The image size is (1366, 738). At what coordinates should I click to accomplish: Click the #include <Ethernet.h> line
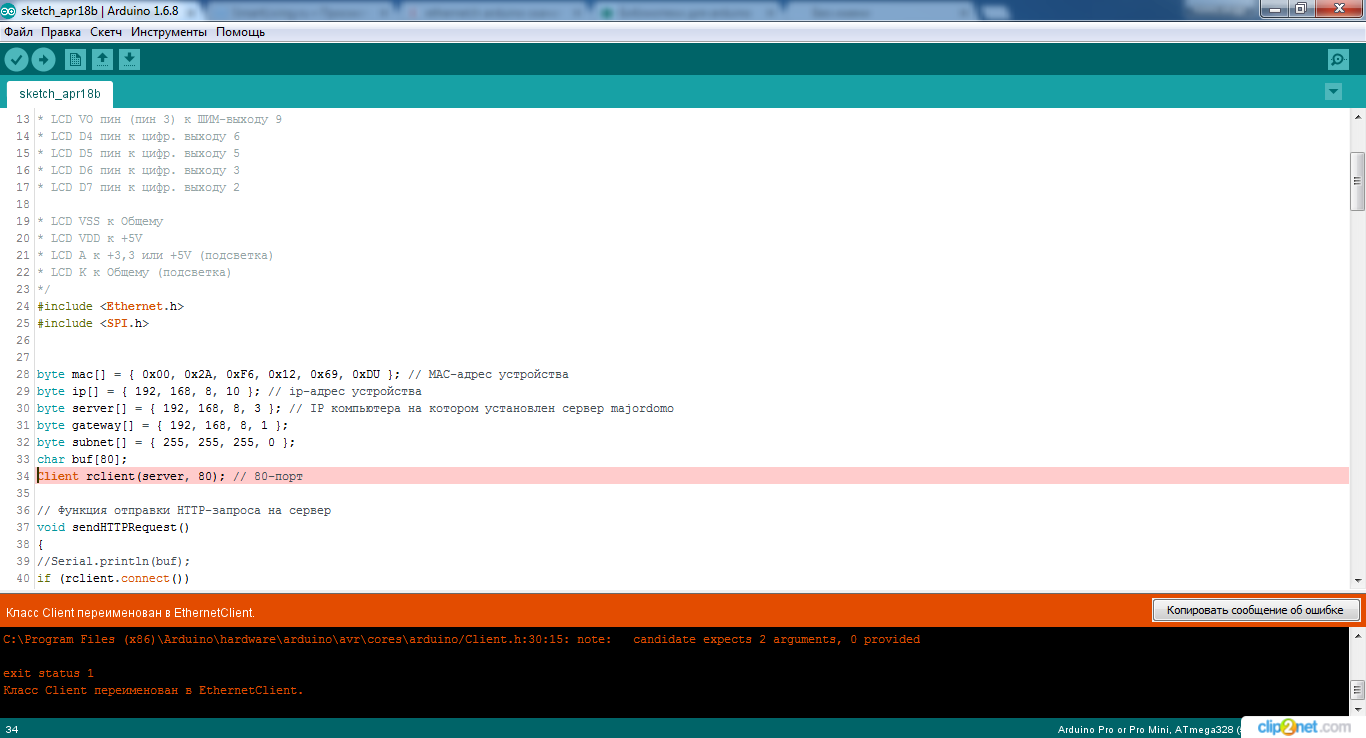(x=111, y=306)
